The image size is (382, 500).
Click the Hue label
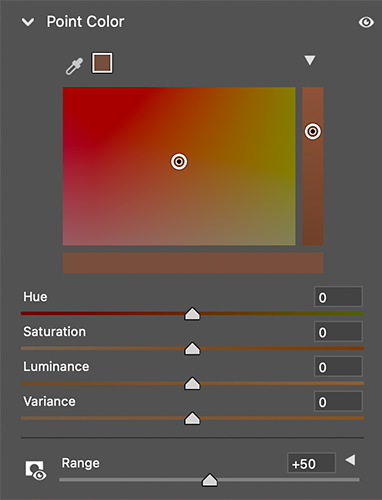point(35,297)
